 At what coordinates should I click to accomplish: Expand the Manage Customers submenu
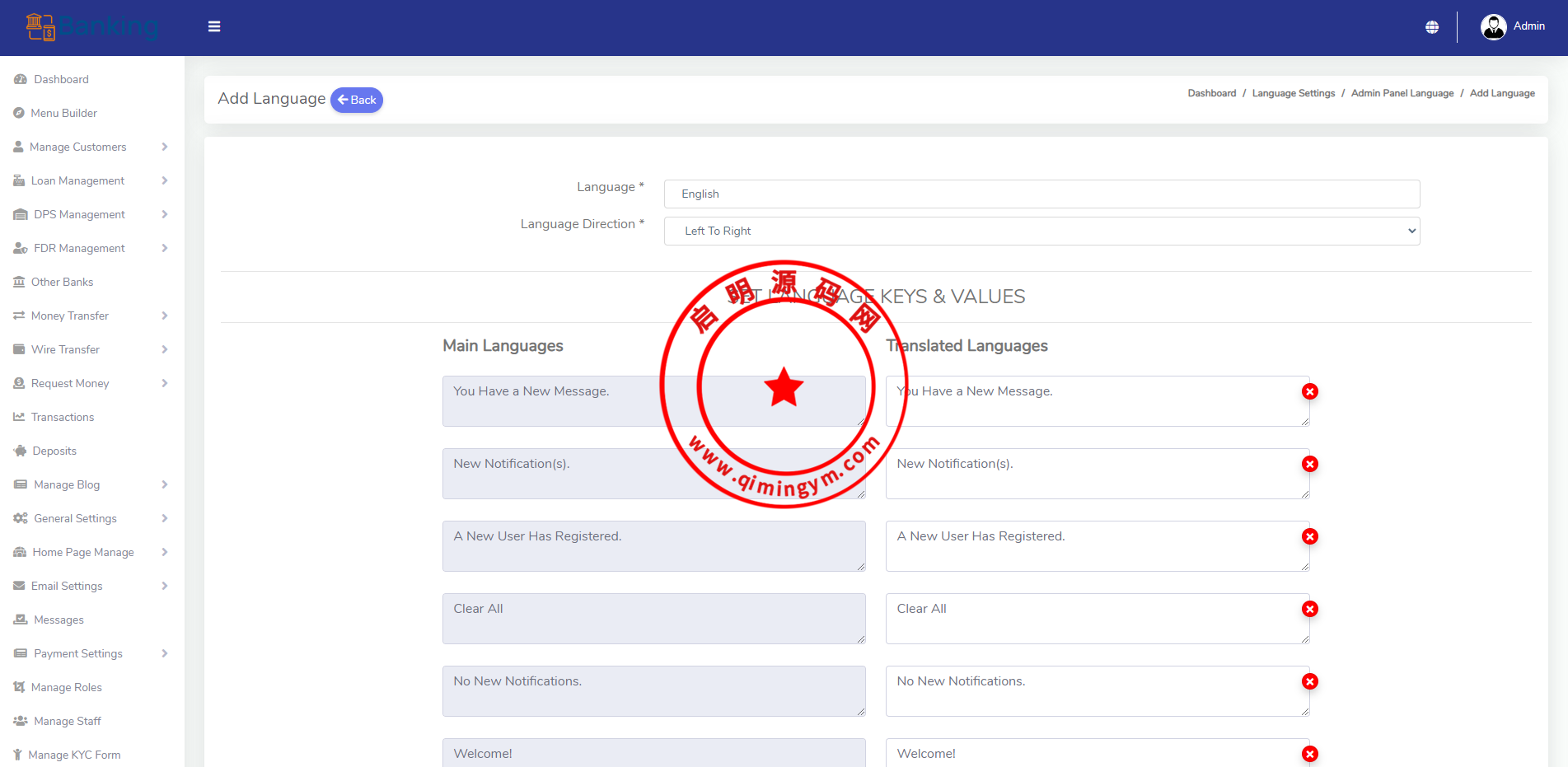click(x=91, y=147)
